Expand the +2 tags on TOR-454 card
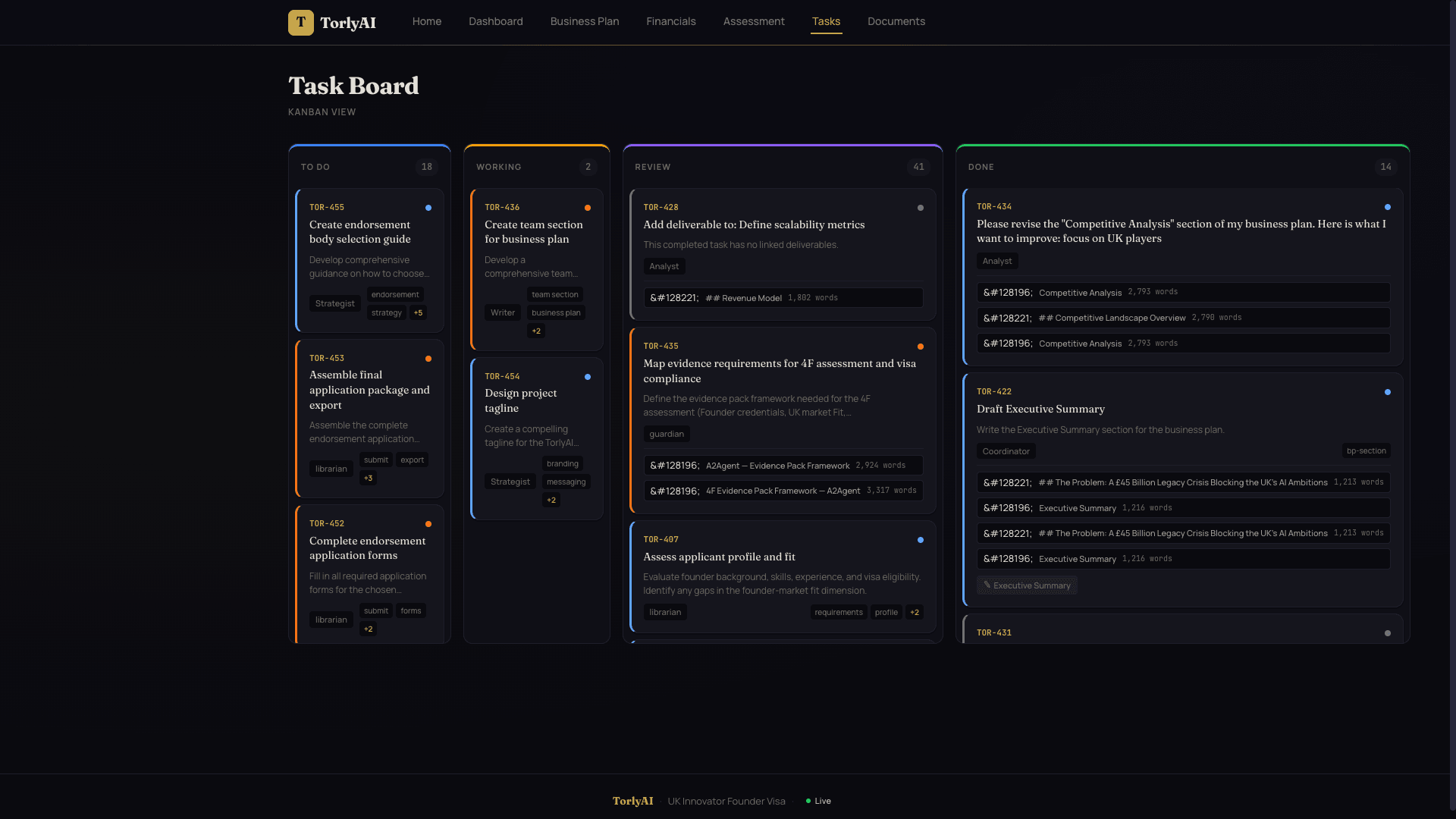The width and height of the screenshot is (1456, 819). (551, 500)
